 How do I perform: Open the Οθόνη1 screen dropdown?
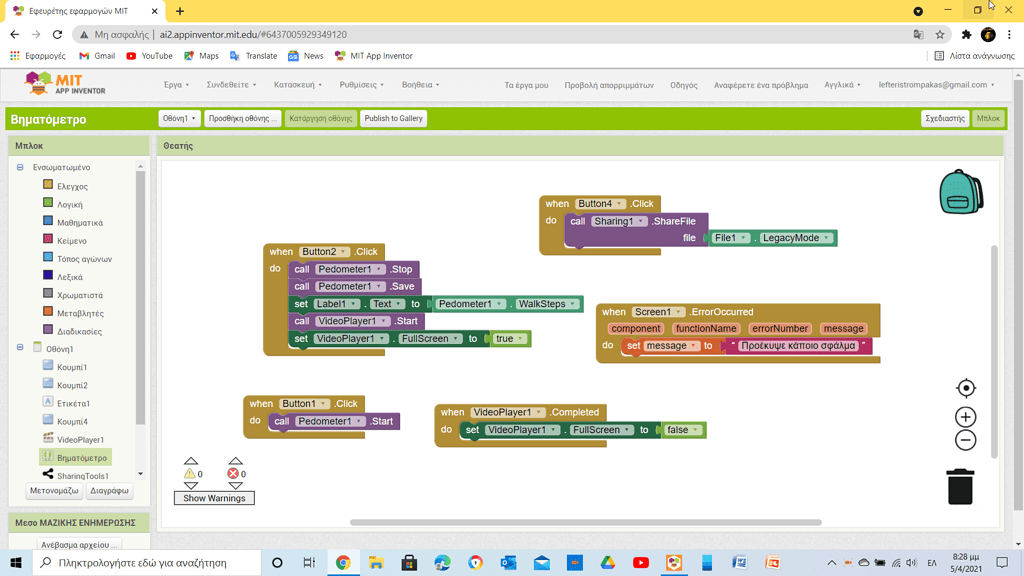pyautogui.click(x=179, y=118)
